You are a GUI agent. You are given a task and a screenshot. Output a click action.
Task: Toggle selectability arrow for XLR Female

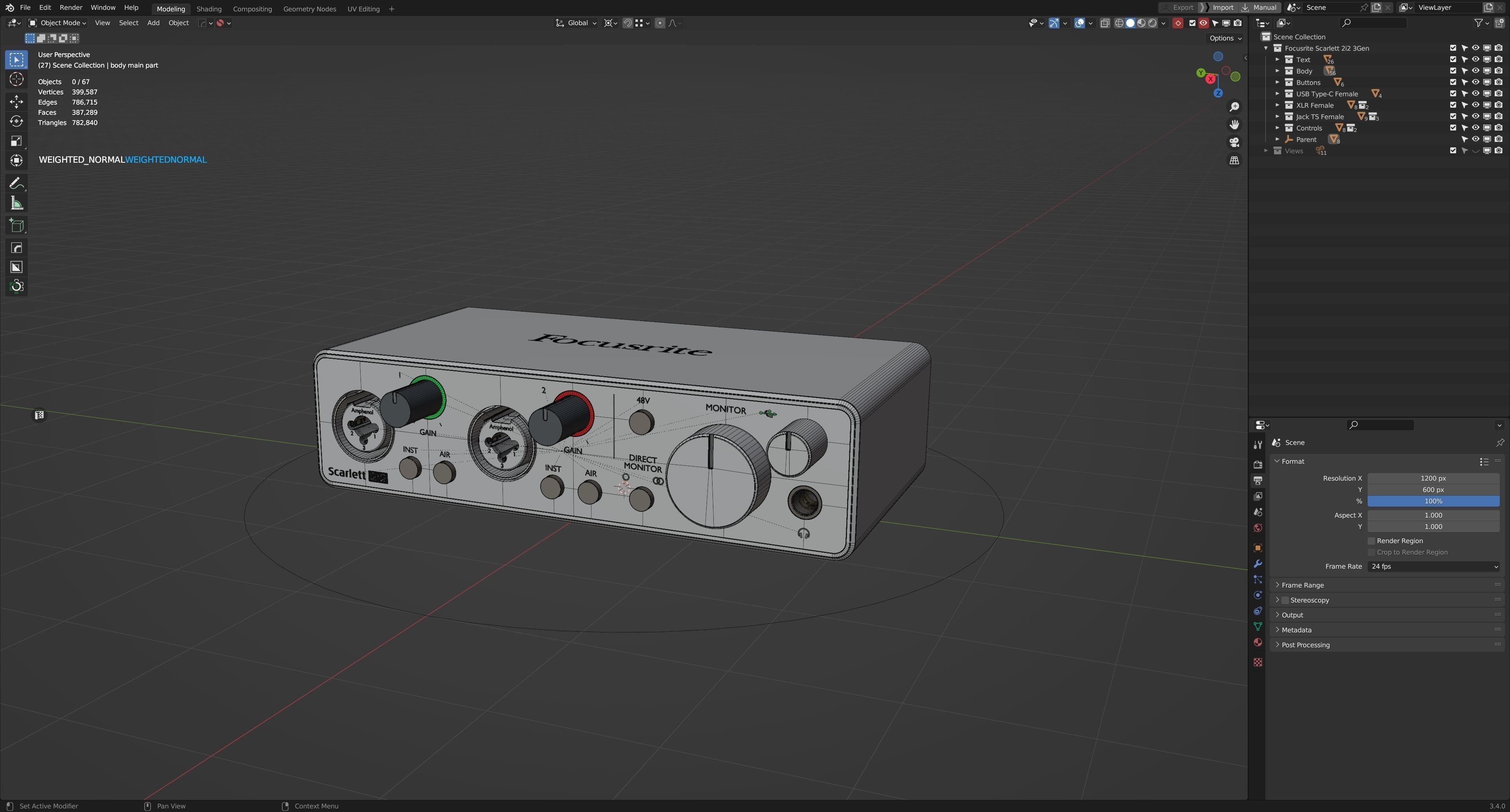[1464, 105]
